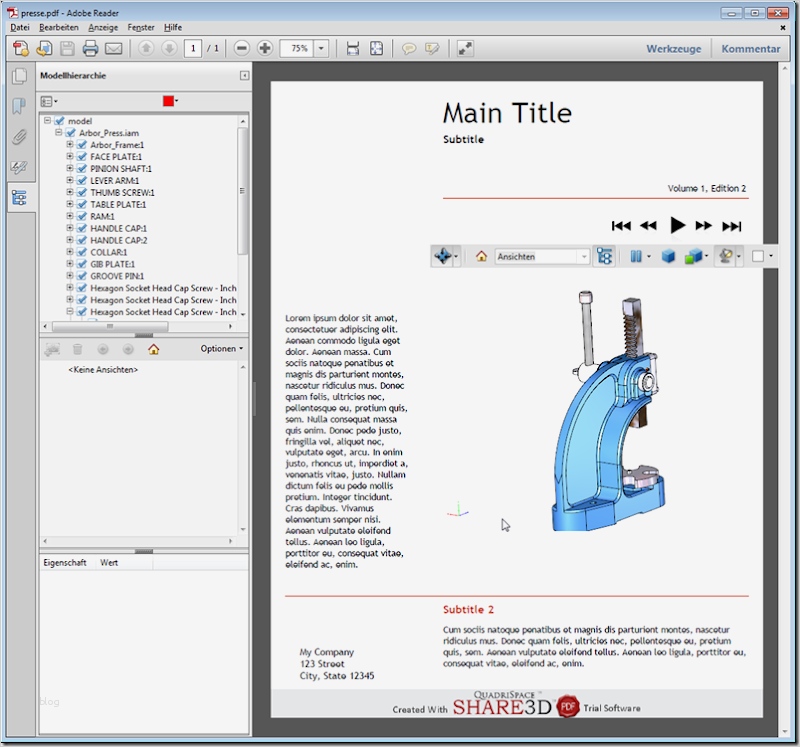Open the Fenster menu

(x=141, y=27)
